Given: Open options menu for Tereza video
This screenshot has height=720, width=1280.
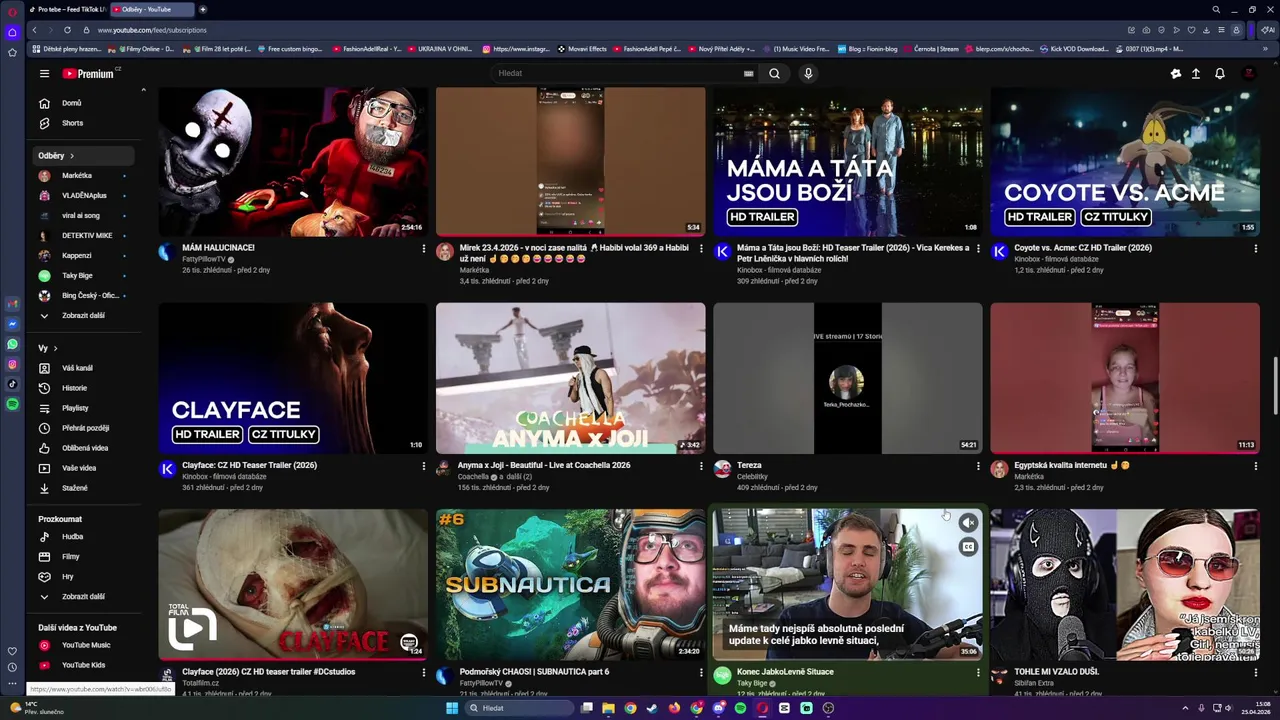Looking at the screenshot, I should [x=978, y=466].
